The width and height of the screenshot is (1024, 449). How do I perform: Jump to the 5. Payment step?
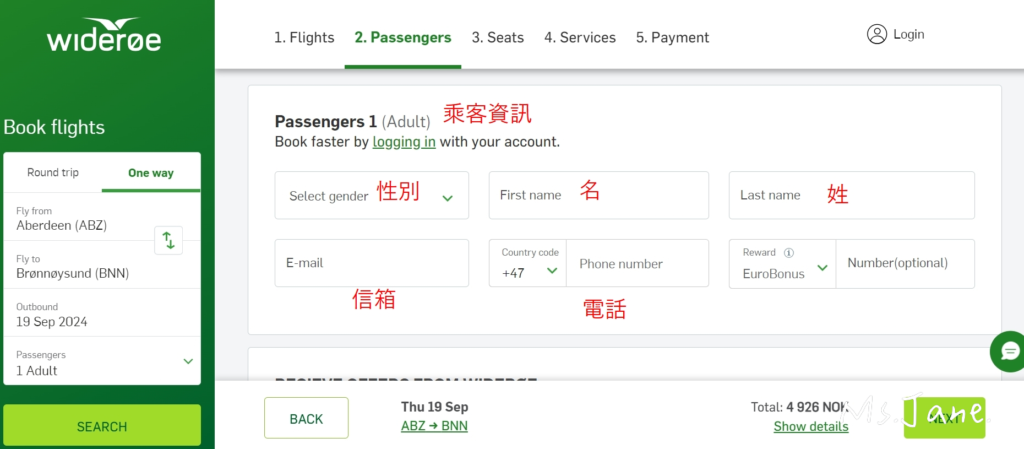coord(672,38)
